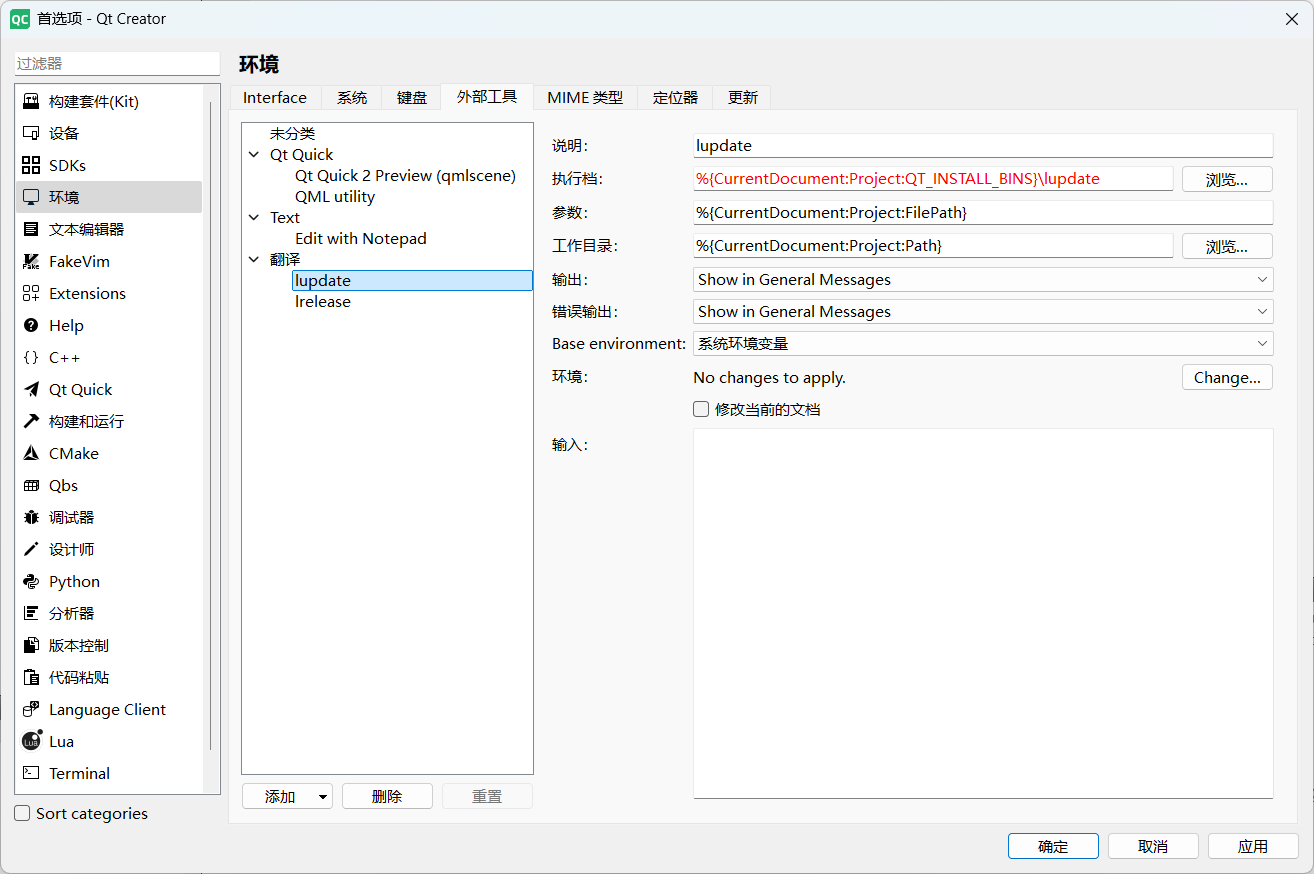Open the Lua category icon
The width and height of the screenshot is (1314, 874).
(32, 741)
